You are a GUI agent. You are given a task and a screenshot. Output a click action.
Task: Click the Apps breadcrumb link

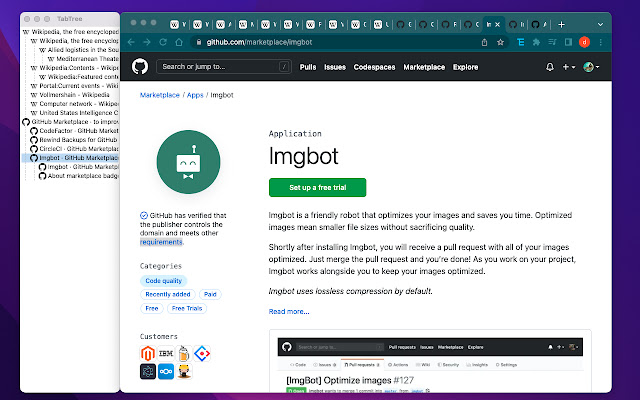tap(195, 95)
